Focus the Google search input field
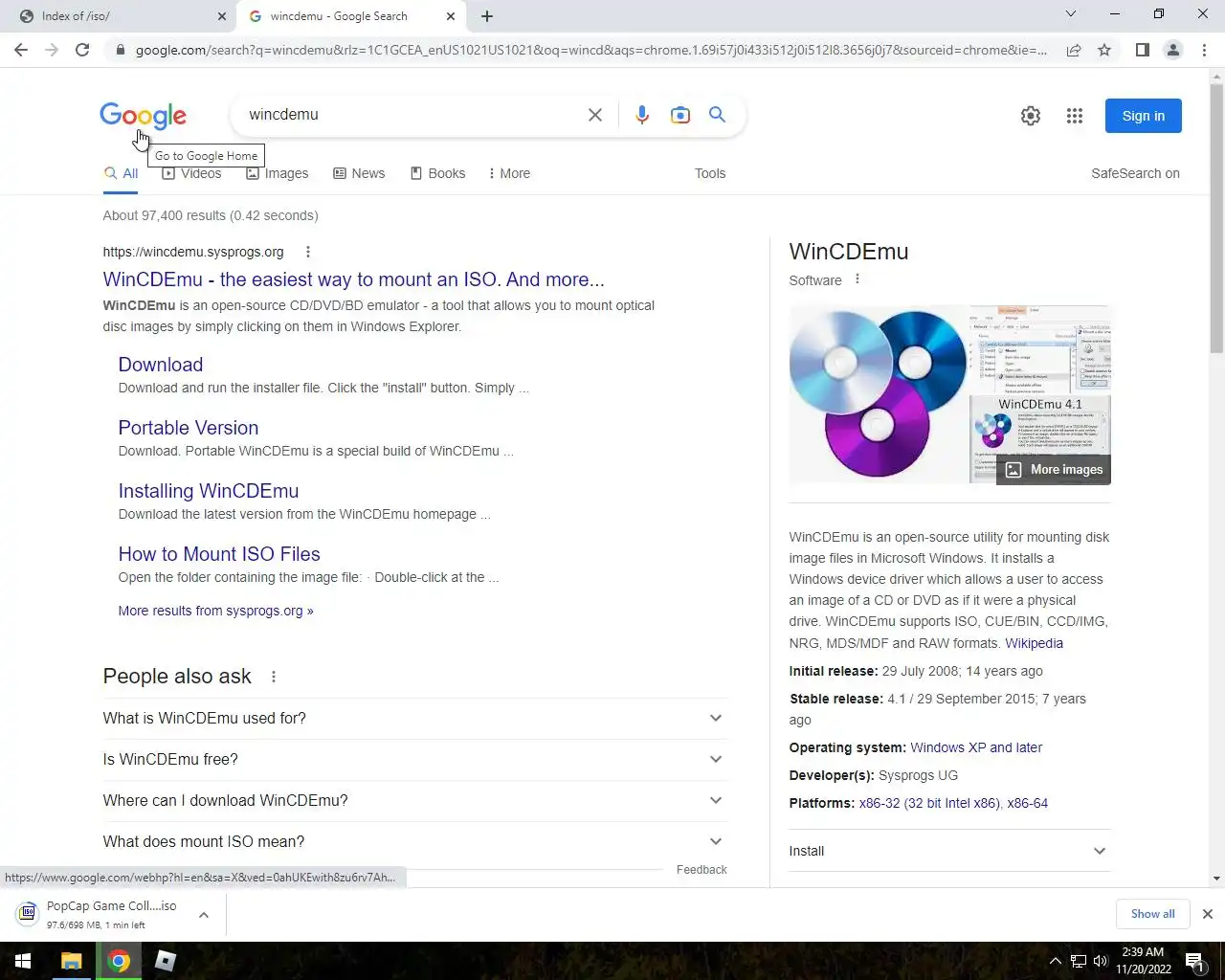The height and width of the screenshot is (980, 1225). (x=412, y=115)
